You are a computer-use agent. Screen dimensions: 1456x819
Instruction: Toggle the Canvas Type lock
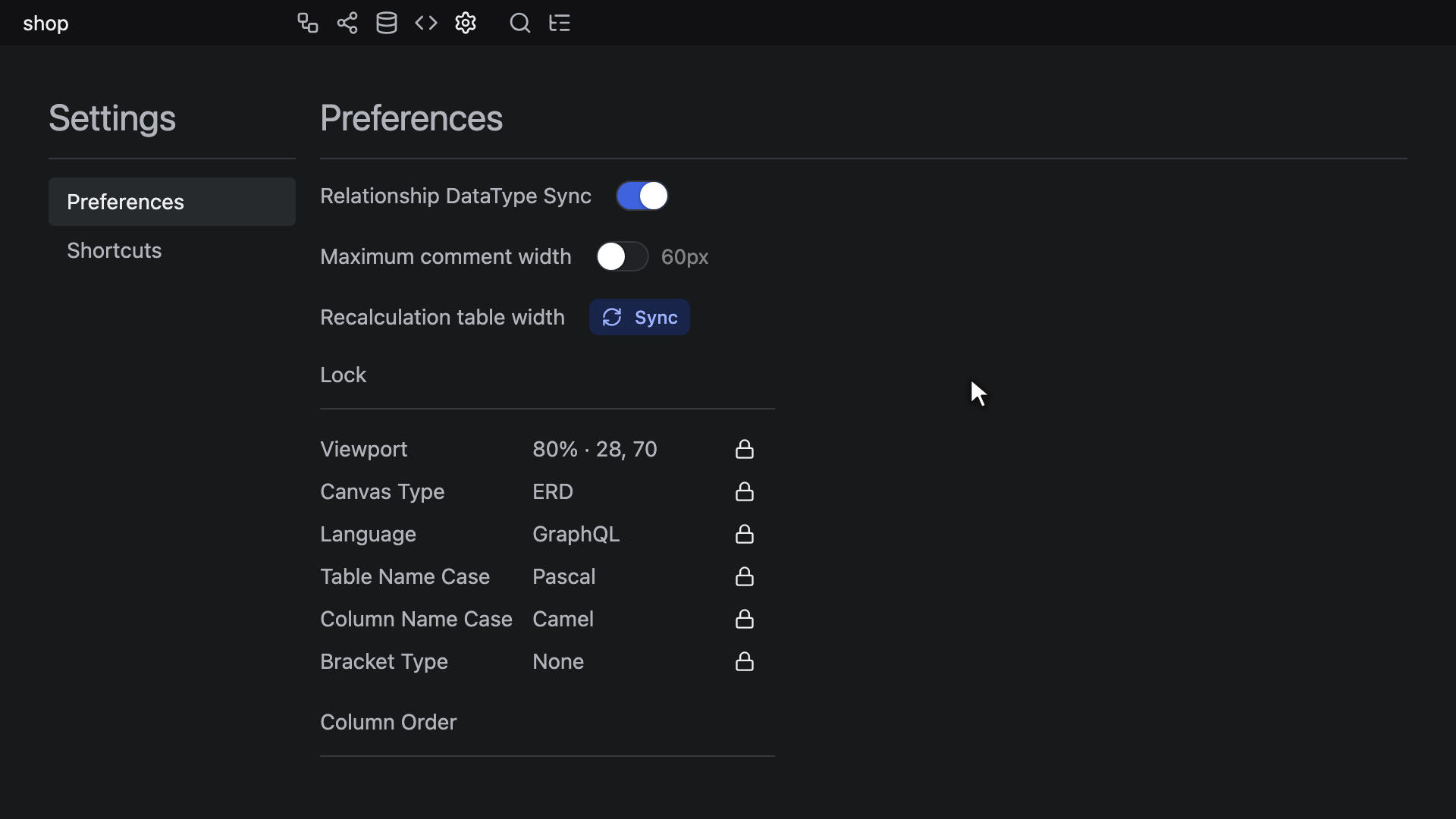pyautogui.click(x=745, y=491)
